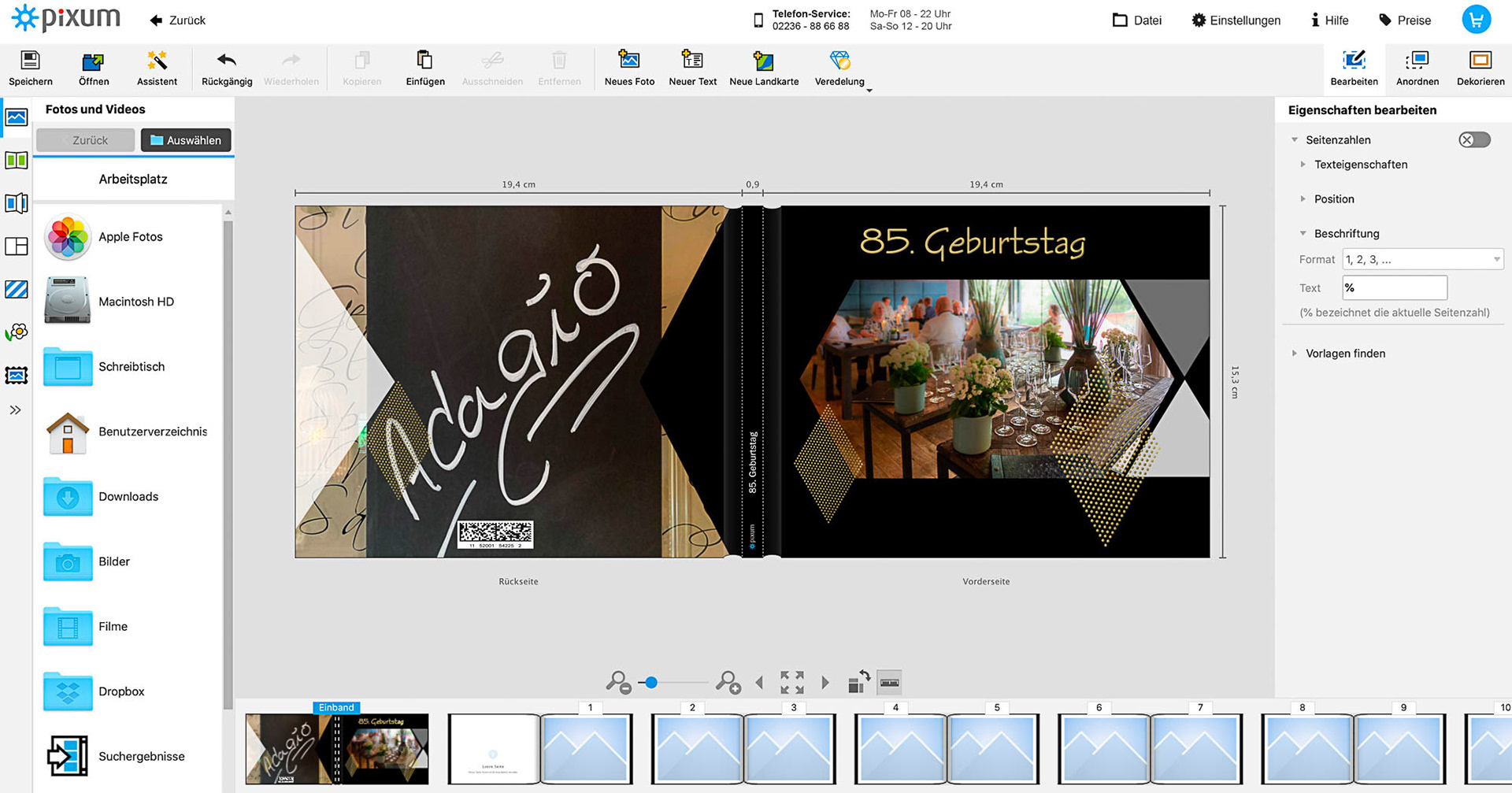
Task: Click the Auswählen folder button
Action: pyautogui.click(x=186, y=140)
